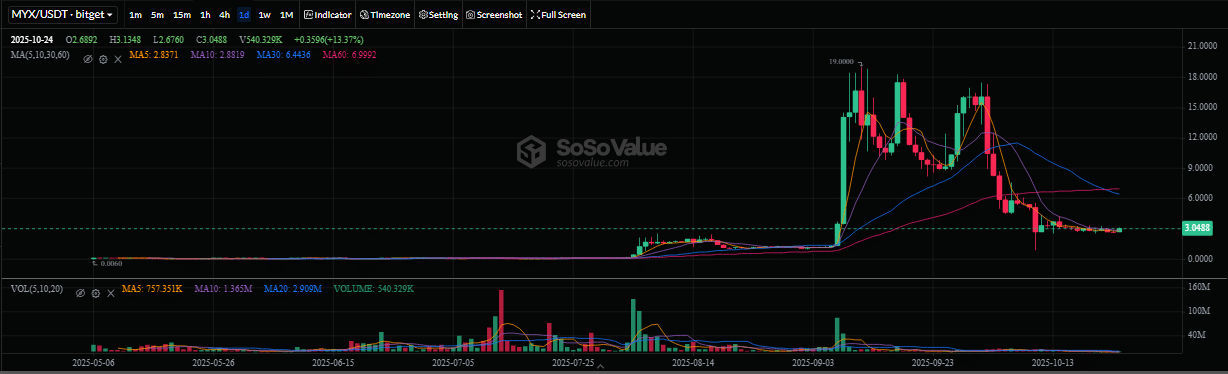Viewport: 1228px width, 374px height.
Task: Hide the VOL indicator with eye icon
Action: click(80, 293)
